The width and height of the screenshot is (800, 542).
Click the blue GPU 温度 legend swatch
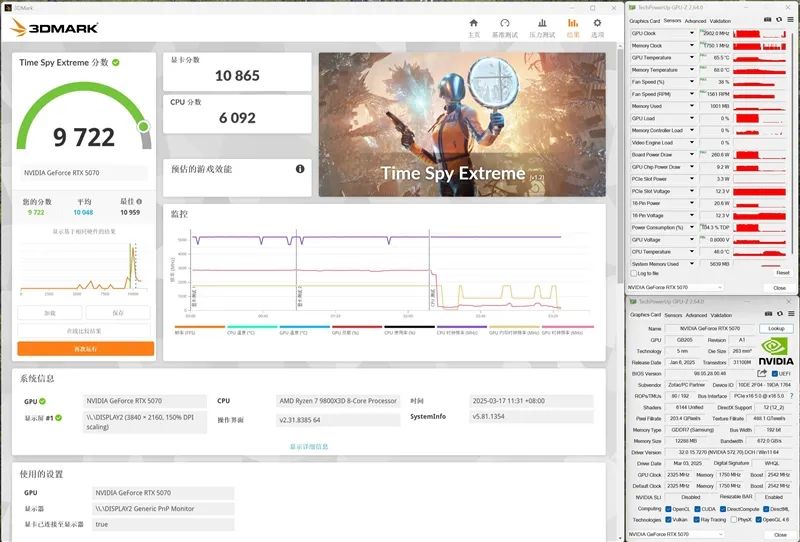tap(305, 327)
